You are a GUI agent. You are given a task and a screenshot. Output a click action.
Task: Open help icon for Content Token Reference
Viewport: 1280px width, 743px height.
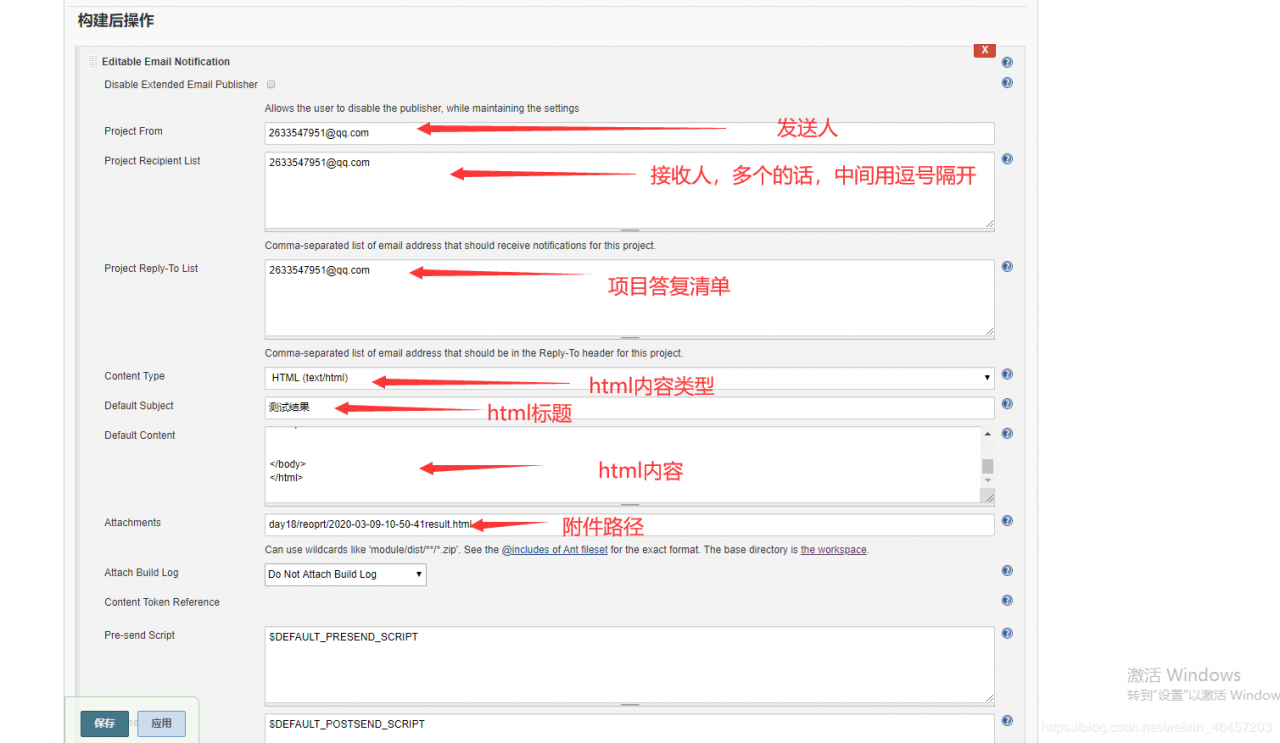1007,601
